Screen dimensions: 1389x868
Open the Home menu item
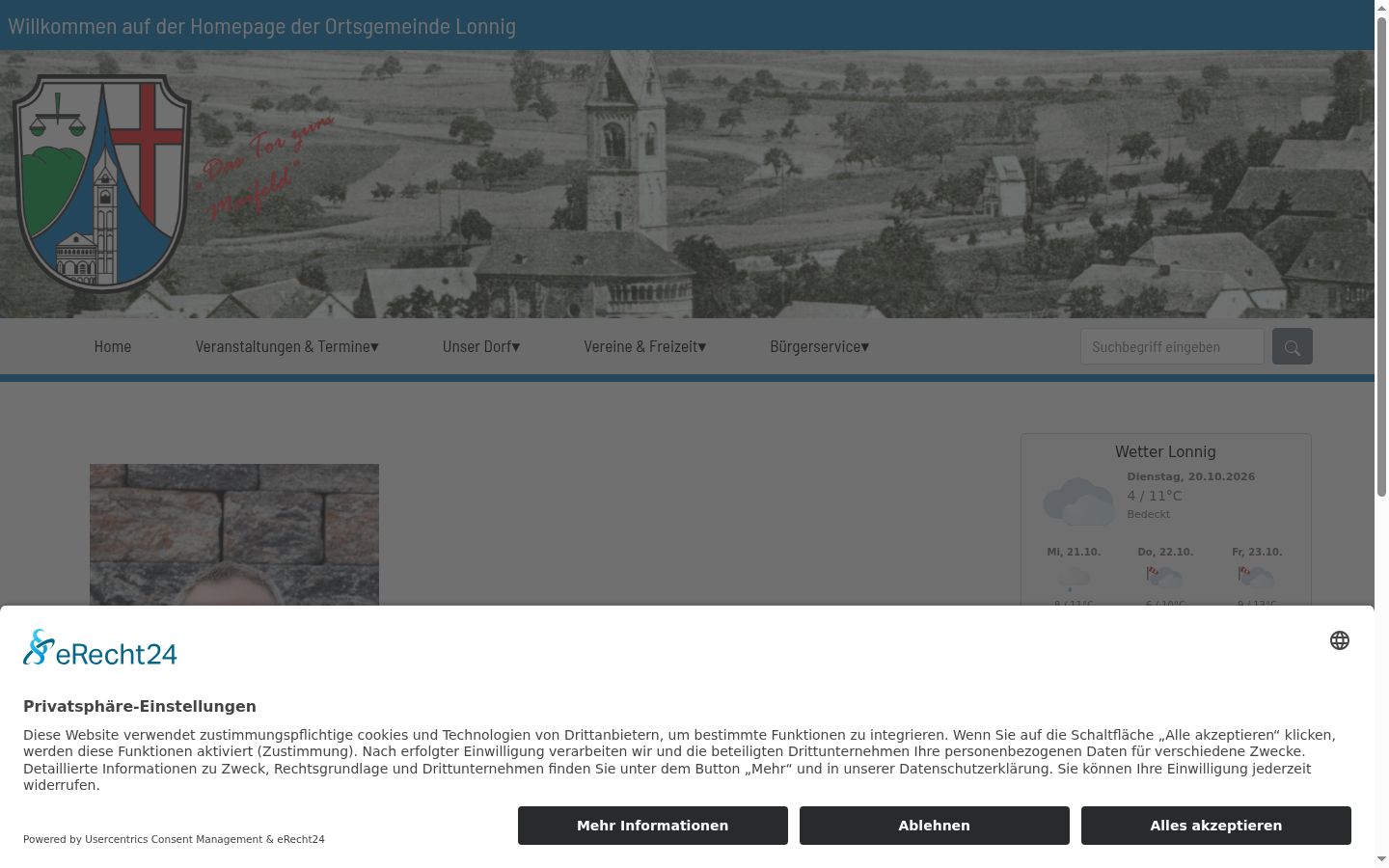(x=113, y=346)
